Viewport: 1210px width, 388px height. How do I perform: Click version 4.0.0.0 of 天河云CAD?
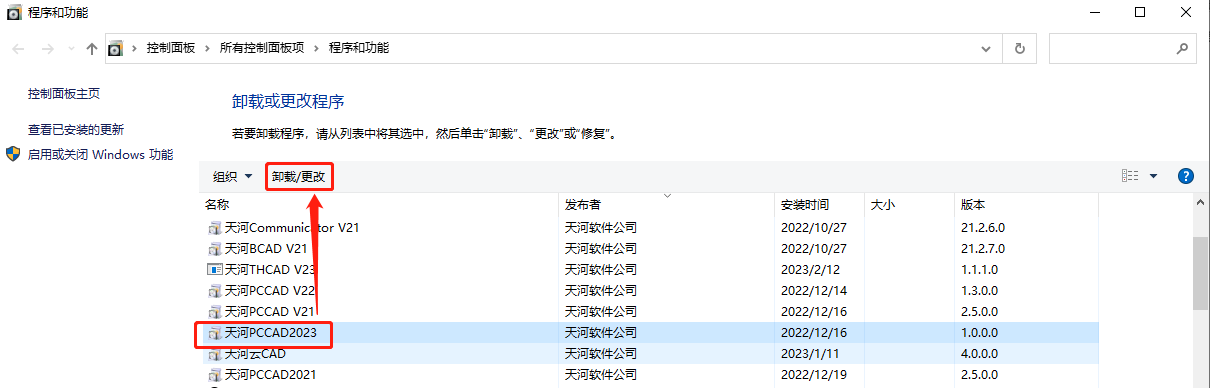(980, 353)
